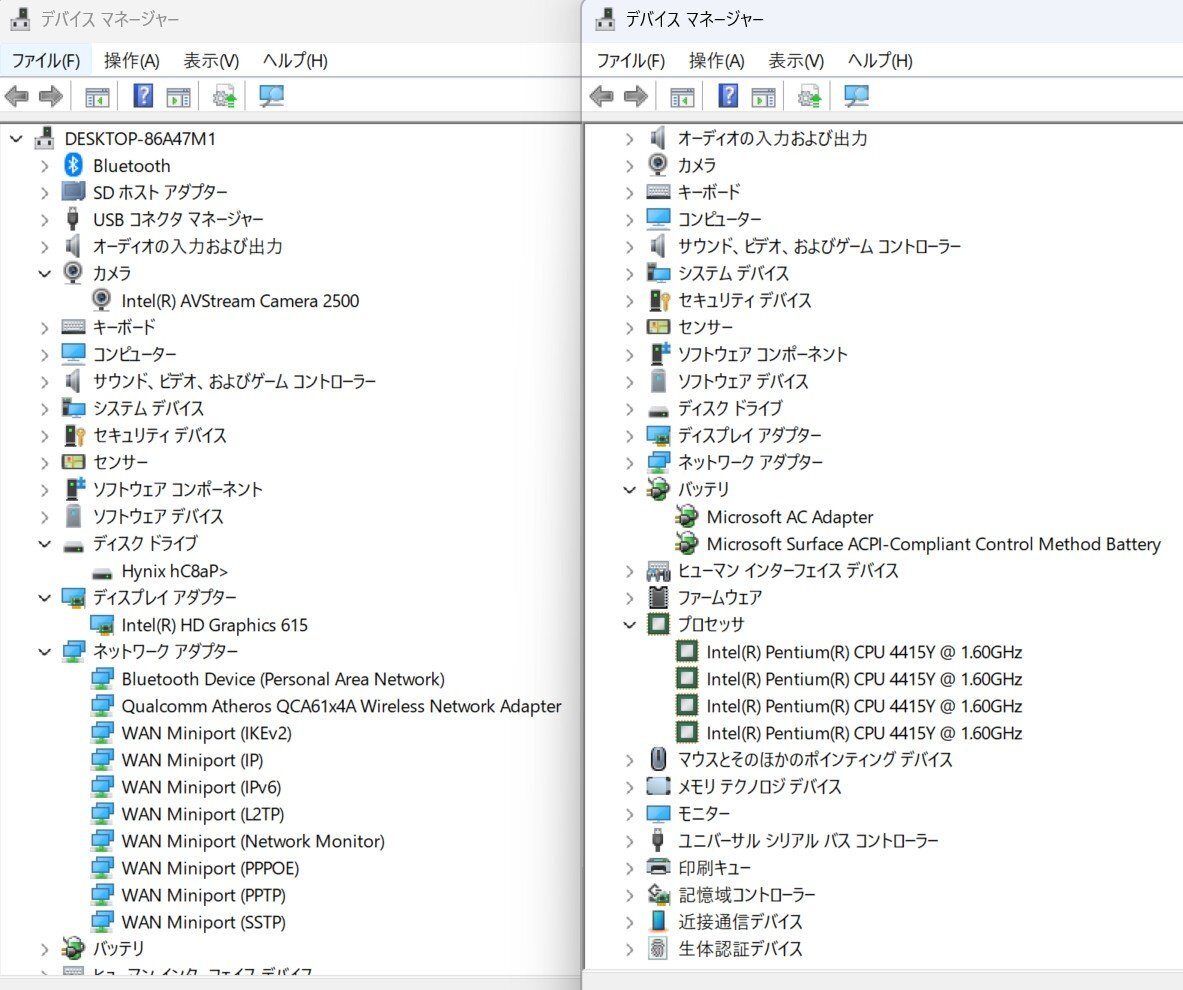The image size is (1183, 990).
Task: Open the ファイル(F) menu
Action: (45, 60)
